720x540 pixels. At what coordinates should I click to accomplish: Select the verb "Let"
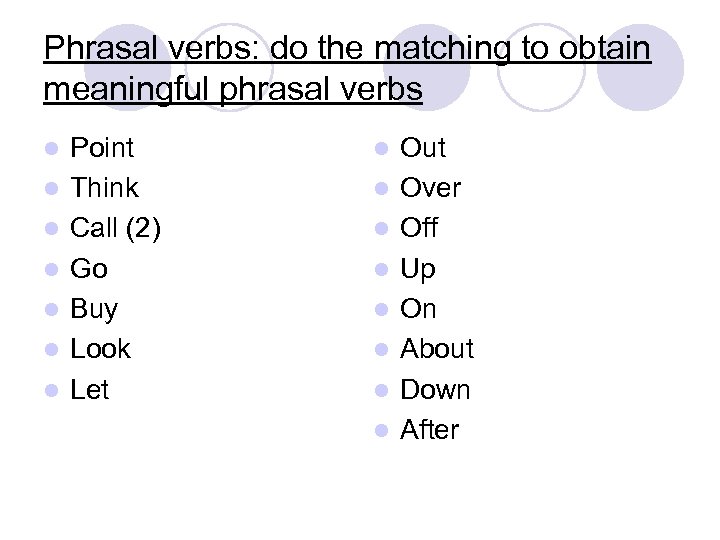click(x=90, y=389)
